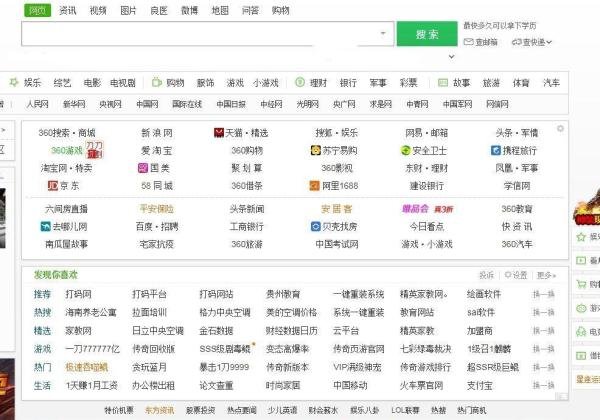Click the 火车票官网 suggestion
This screenshot has height=420, width=600.
tap(421, 385)
